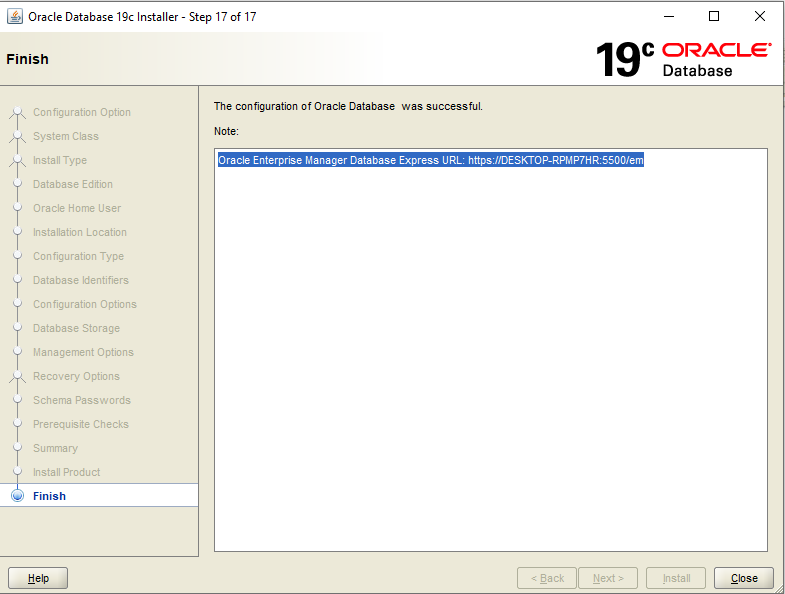Click the greyed-out Next button
Viewport: 785px width, 594px height.
tap(608, 578)
